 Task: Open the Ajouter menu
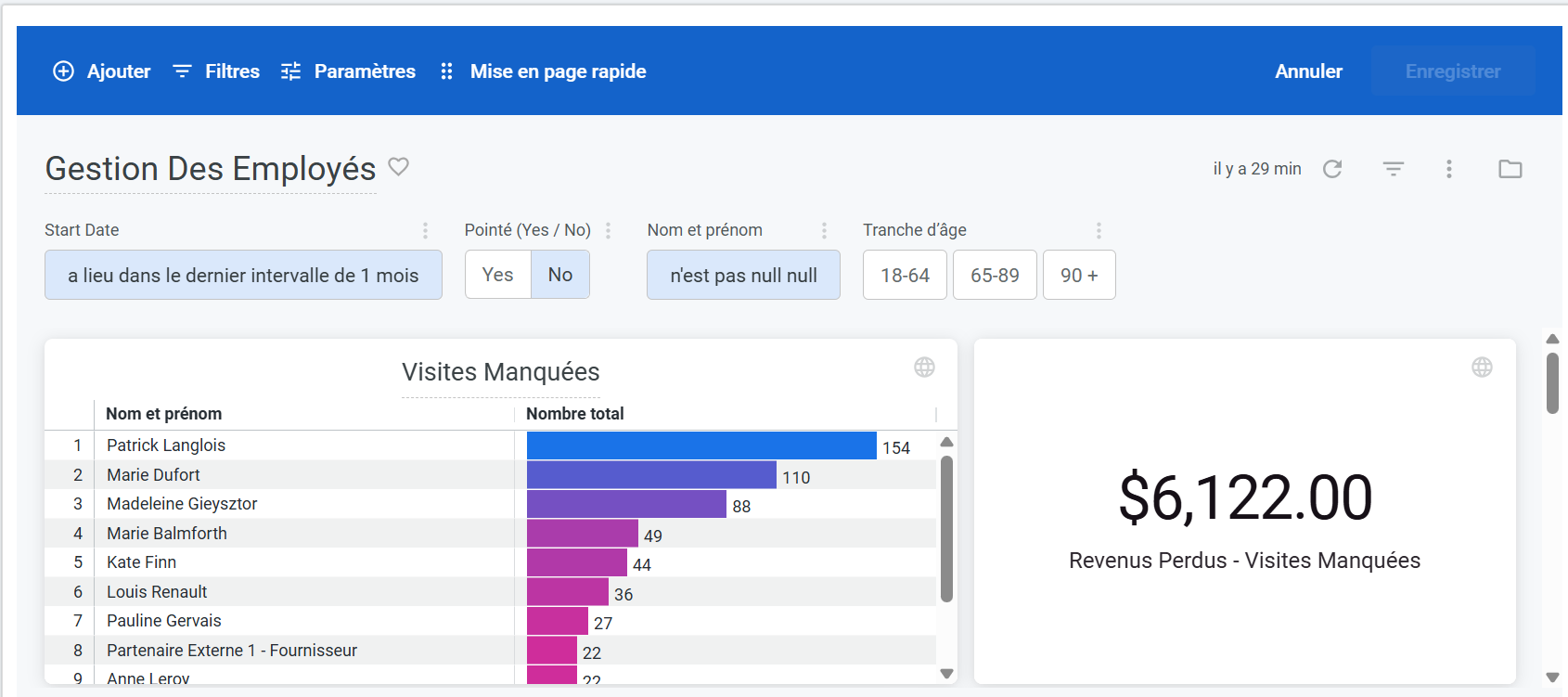102,71
